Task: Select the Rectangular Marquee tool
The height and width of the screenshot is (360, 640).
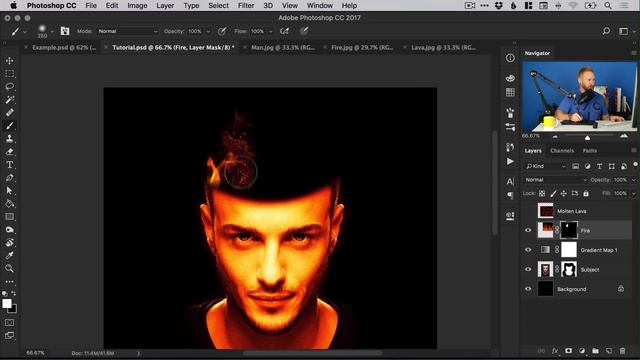Action: pyautogui.click(x=9, y=74)
